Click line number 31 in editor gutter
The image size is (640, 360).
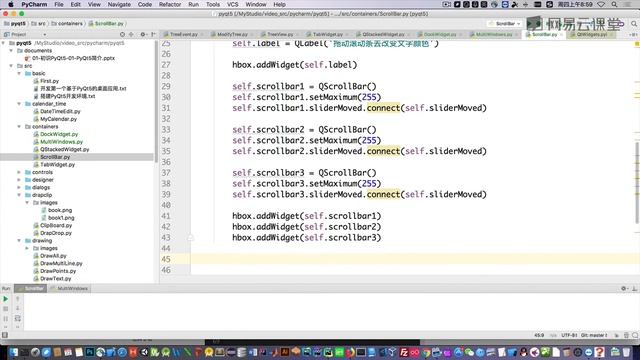(166, 108)
